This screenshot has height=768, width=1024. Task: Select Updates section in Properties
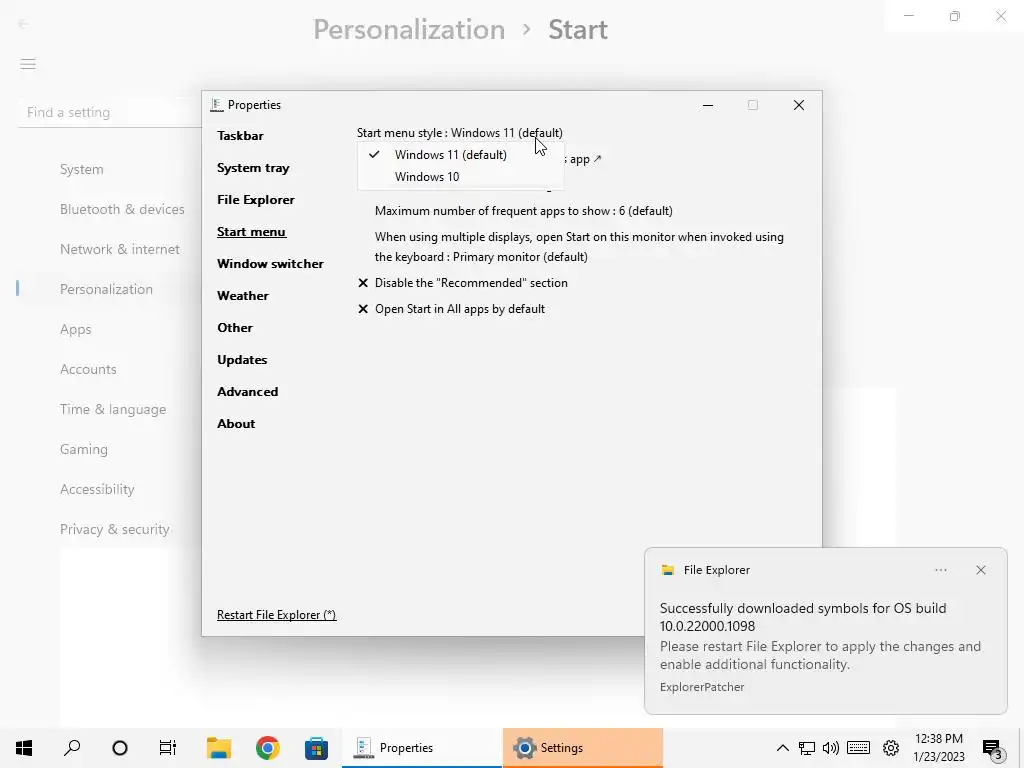click(x=242, y=360)
